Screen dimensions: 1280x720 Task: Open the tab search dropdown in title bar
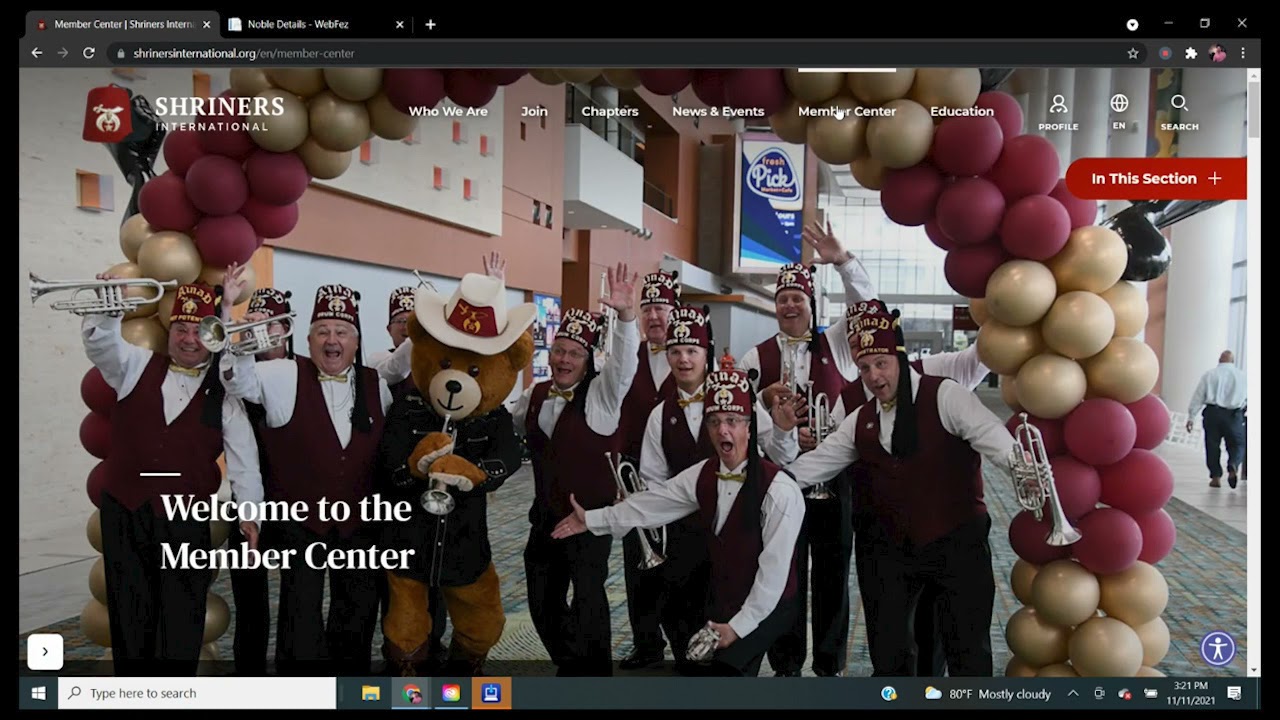point(1132,24)
